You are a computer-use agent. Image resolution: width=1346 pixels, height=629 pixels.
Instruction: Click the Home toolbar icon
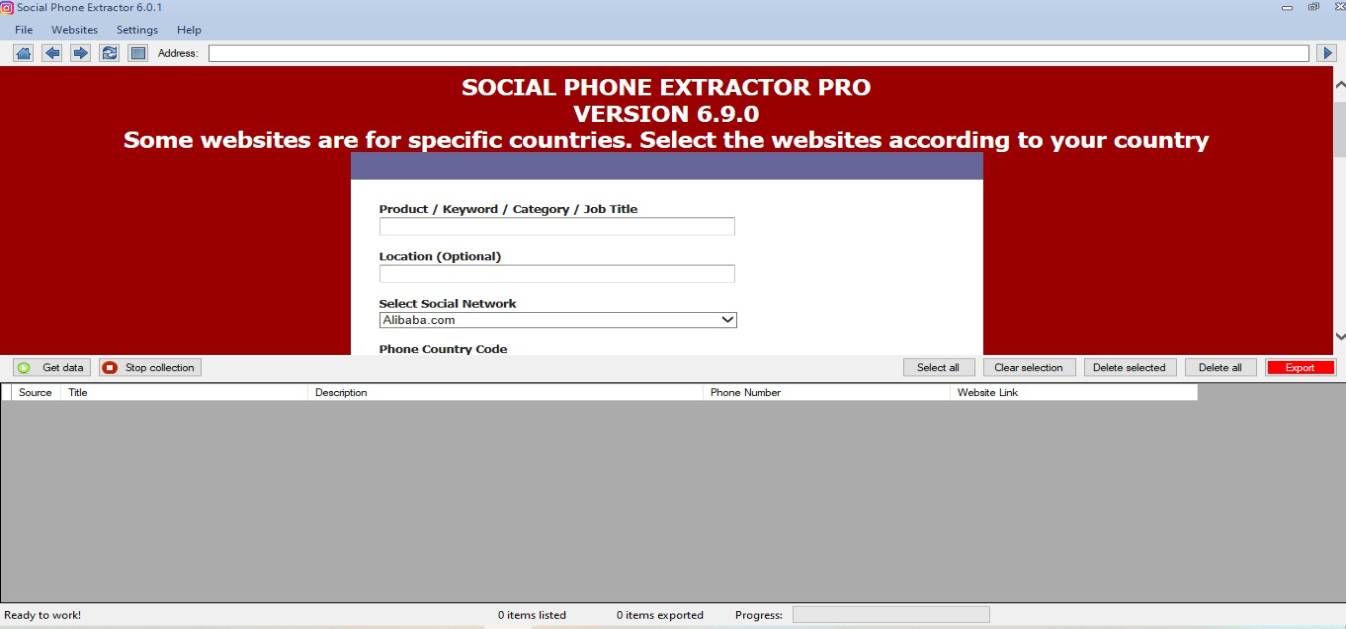pos(23,53)
